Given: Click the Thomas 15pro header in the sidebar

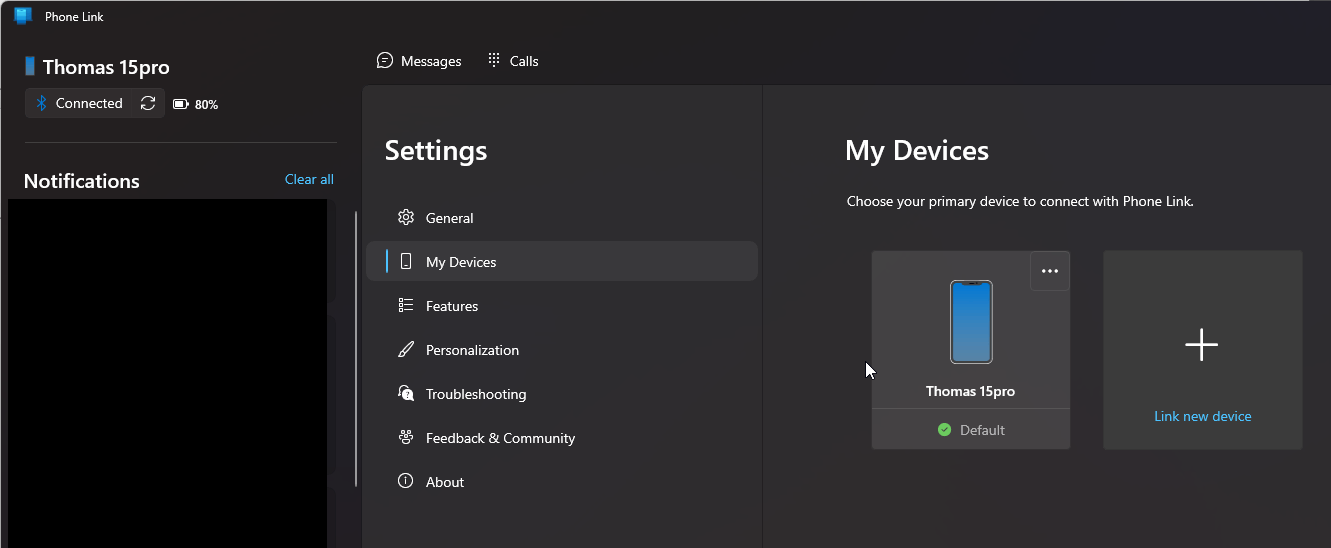Looking at the screenshot, I should point(98,67).
